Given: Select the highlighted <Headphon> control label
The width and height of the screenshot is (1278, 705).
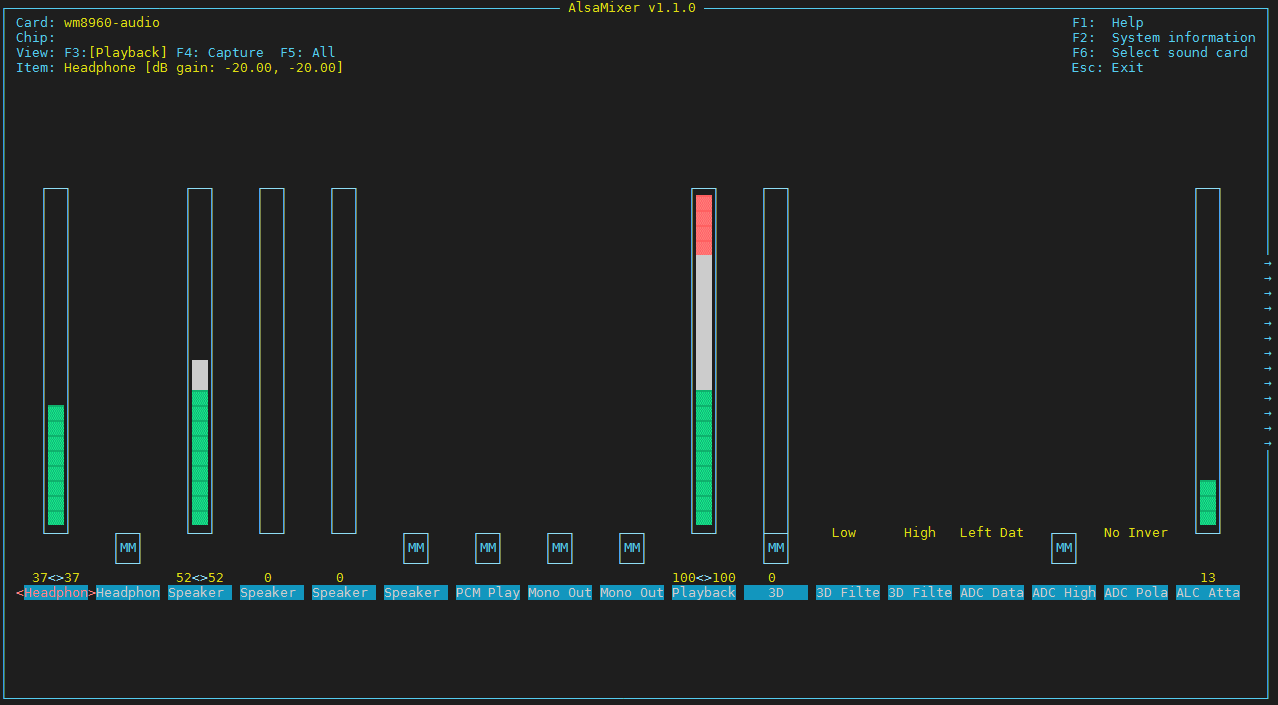Looking at the screenshot, I should (x=56, y=593).
